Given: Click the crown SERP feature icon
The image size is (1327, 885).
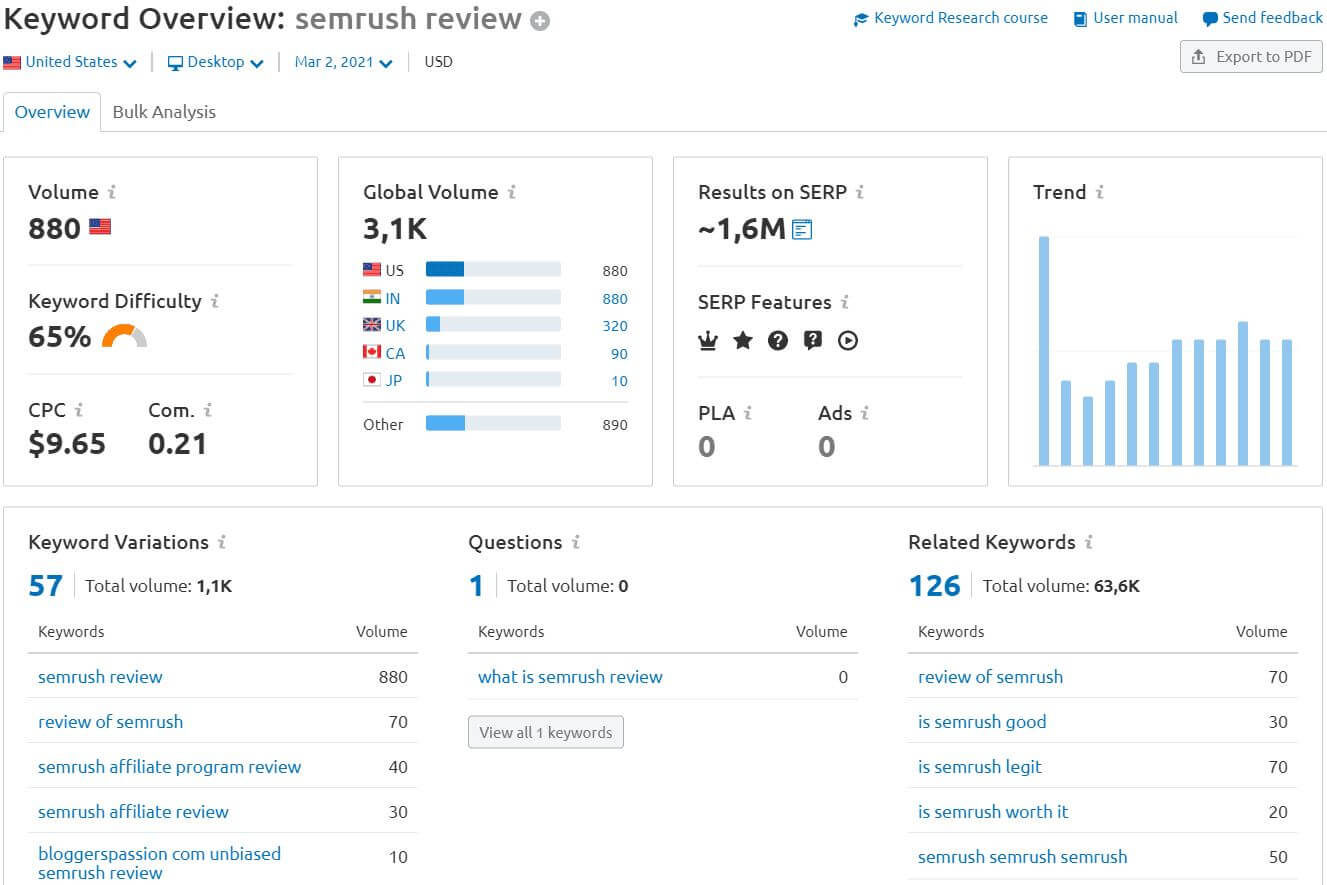Looking at the screenshot, I should tap(708, 341).
